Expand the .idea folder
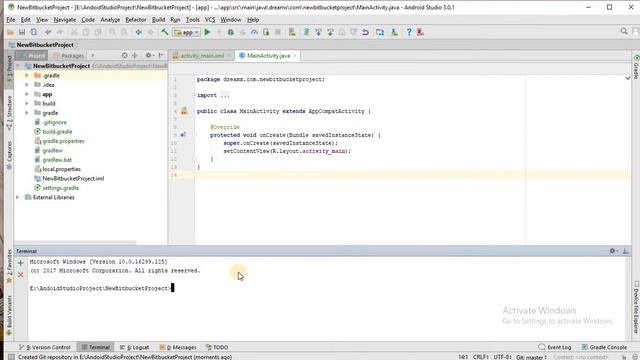The image size is (640, 360). coord(27,85)
